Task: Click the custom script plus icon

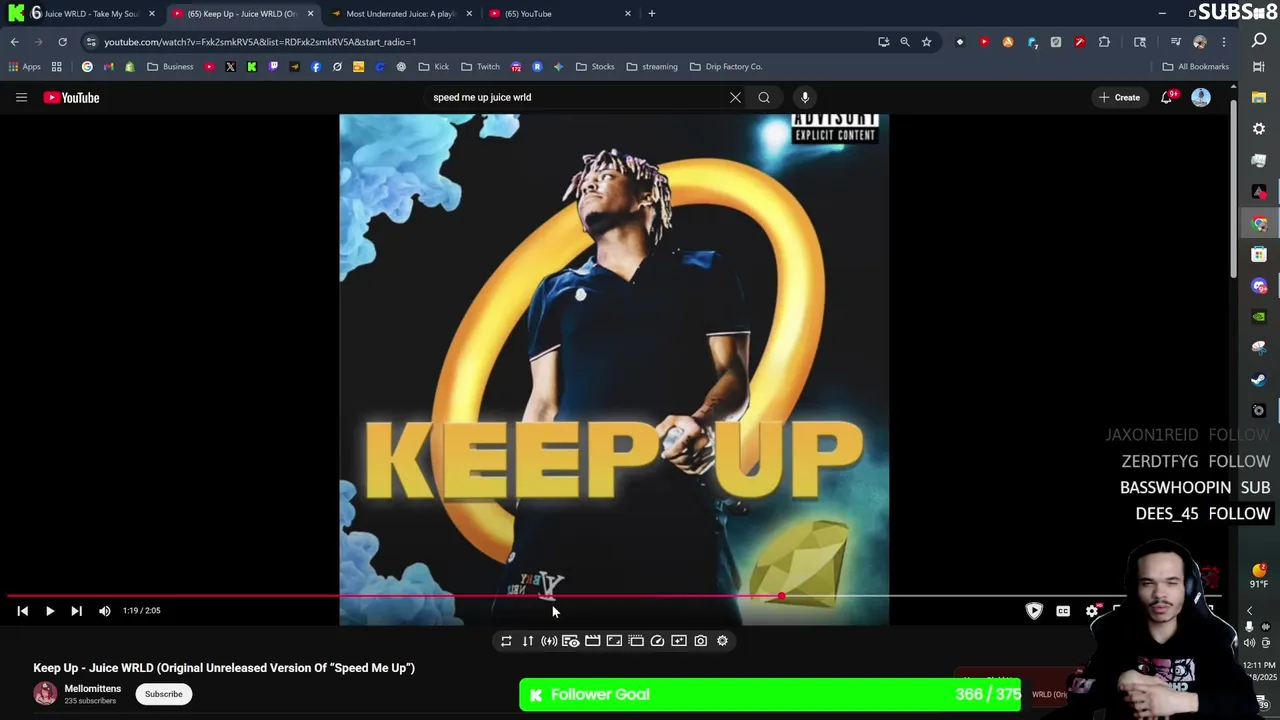Action: (679, 641)
